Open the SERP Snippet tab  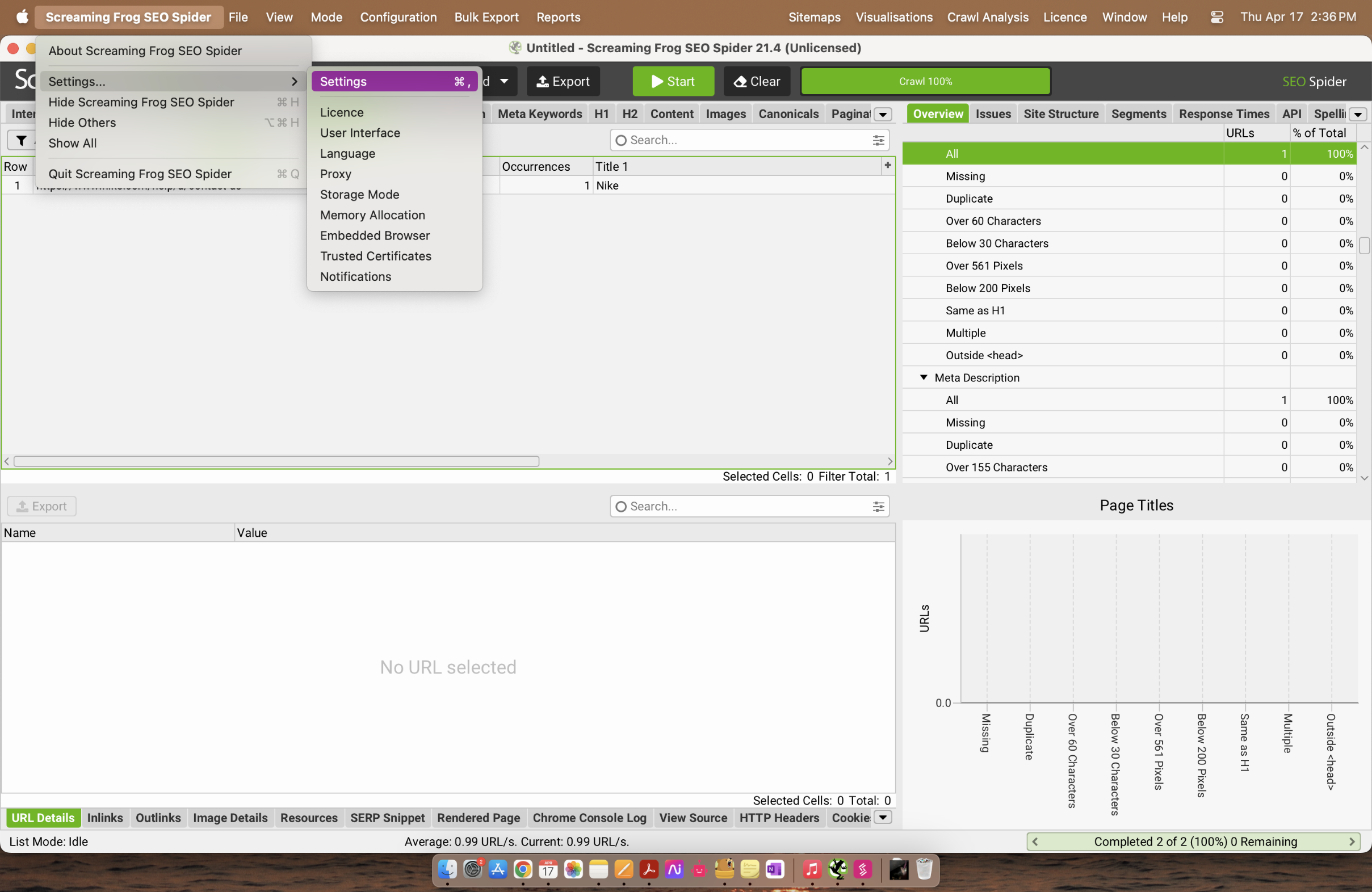pyautogui.click(x=387, y=817)
